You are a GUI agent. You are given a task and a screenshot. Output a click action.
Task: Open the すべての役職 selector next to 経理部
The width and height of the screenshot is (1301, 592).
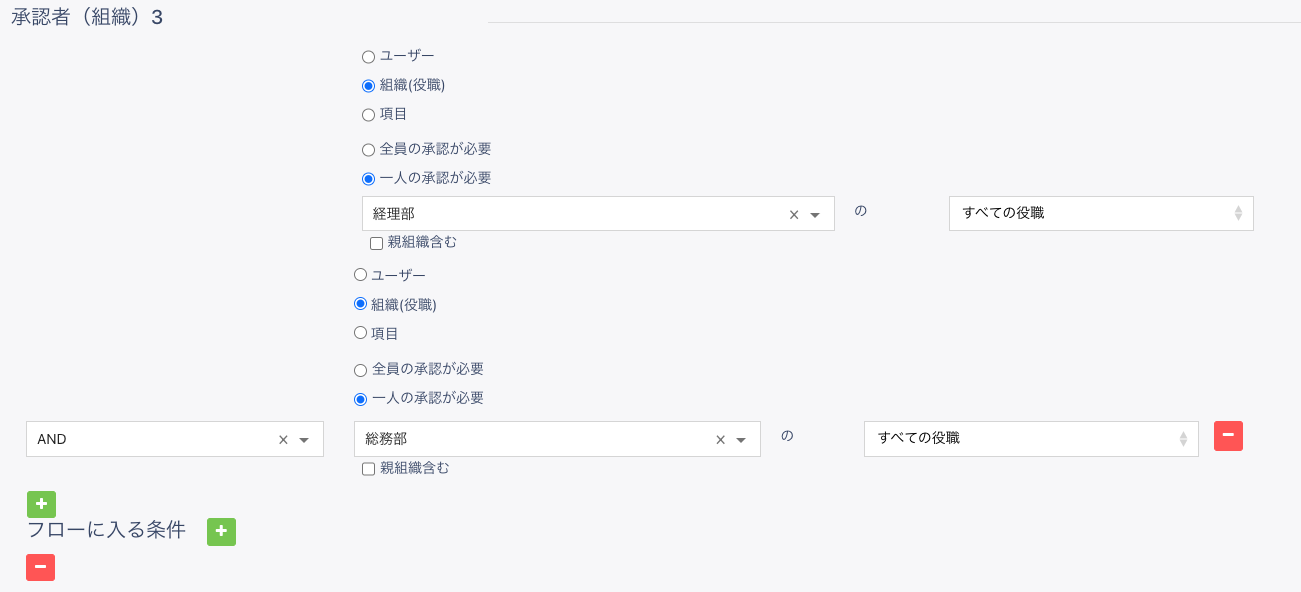pyautogui.click(x=1100, y=213)
